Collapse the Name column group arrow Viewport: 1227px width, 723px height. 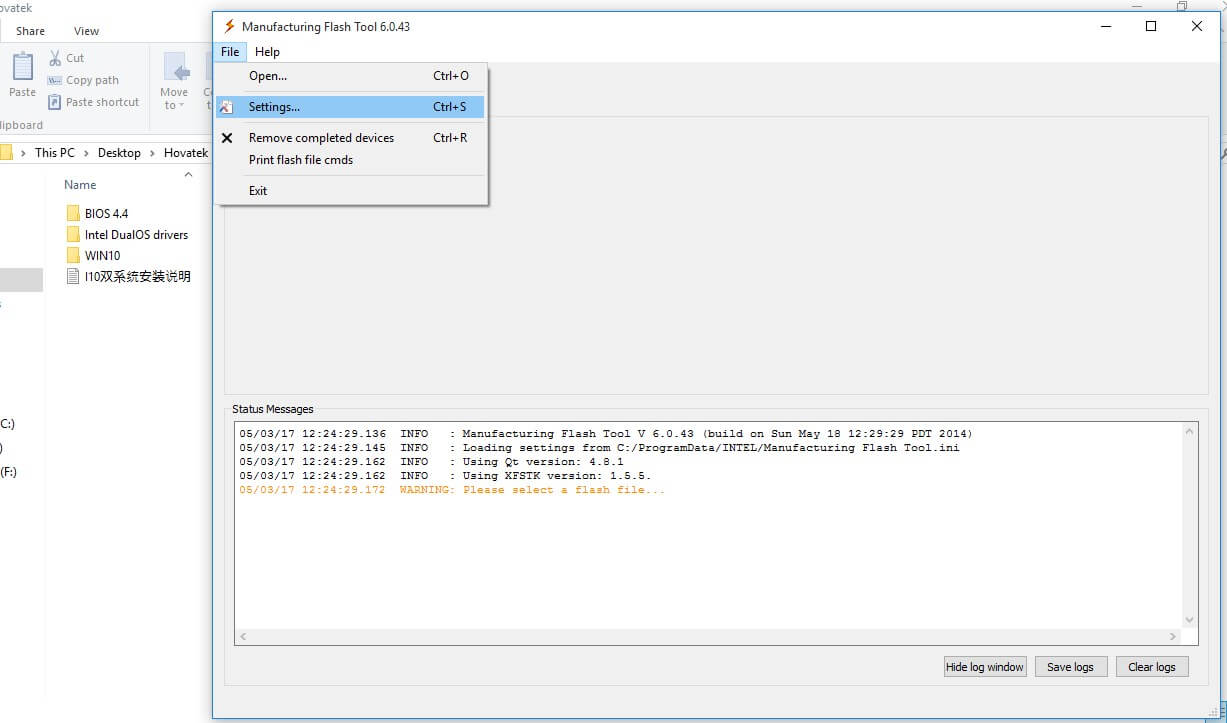pos(189,174)
